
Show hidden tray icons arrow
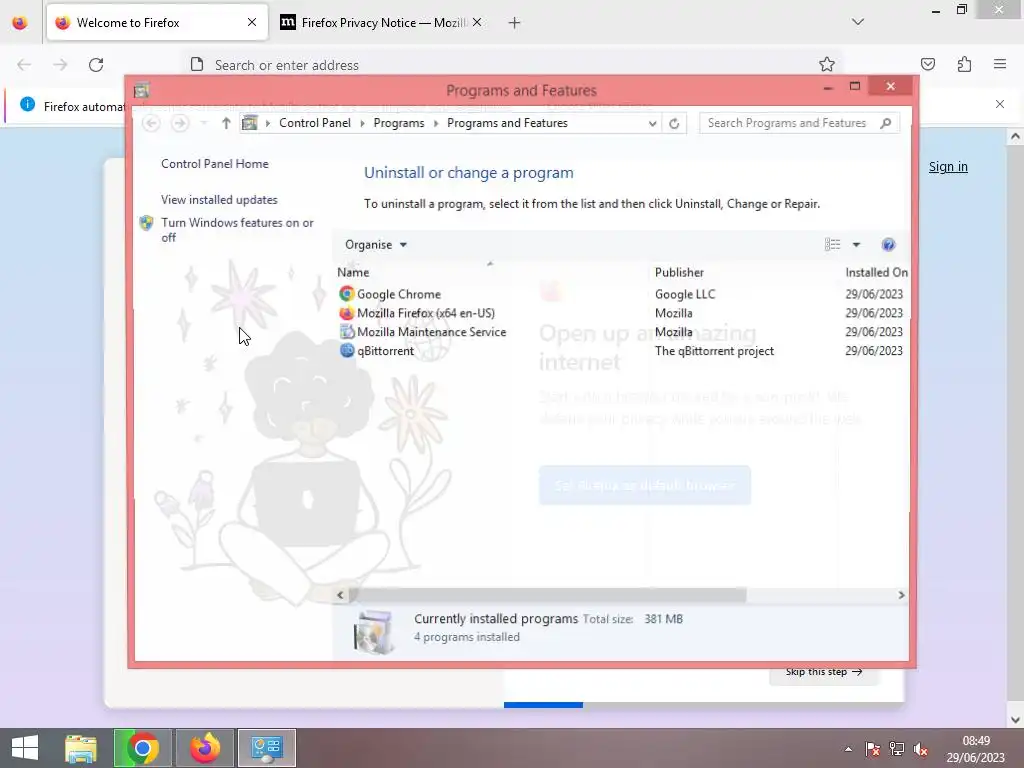click(x=848, y=749)
